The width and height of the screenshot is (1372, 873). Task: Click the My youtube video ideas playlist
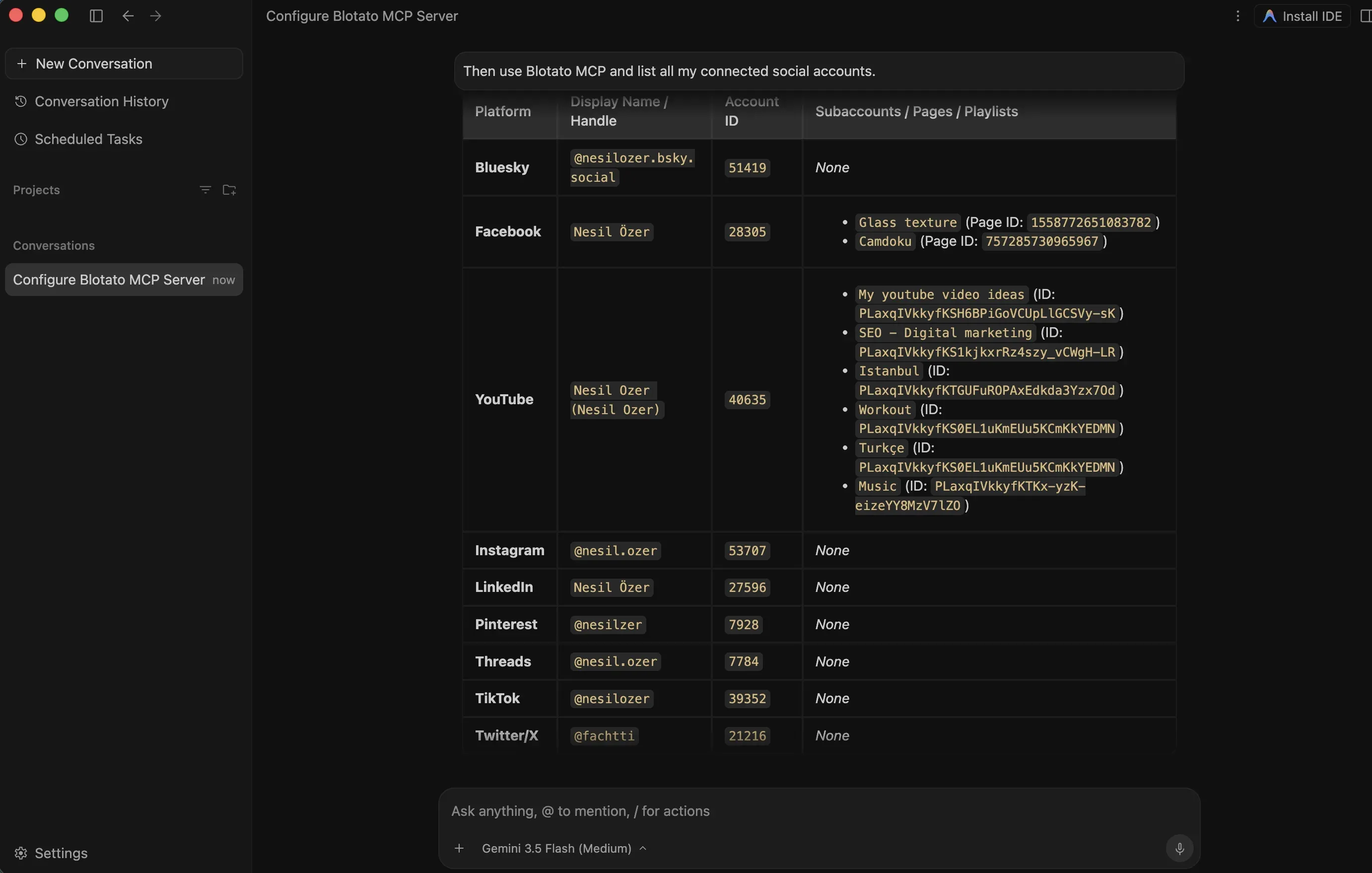point(941,294)
